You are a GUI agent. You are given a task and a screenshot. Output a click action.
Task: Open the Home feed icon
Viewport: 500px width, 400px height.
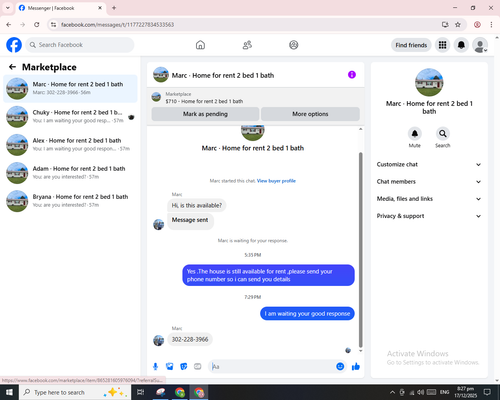[200, 45]
